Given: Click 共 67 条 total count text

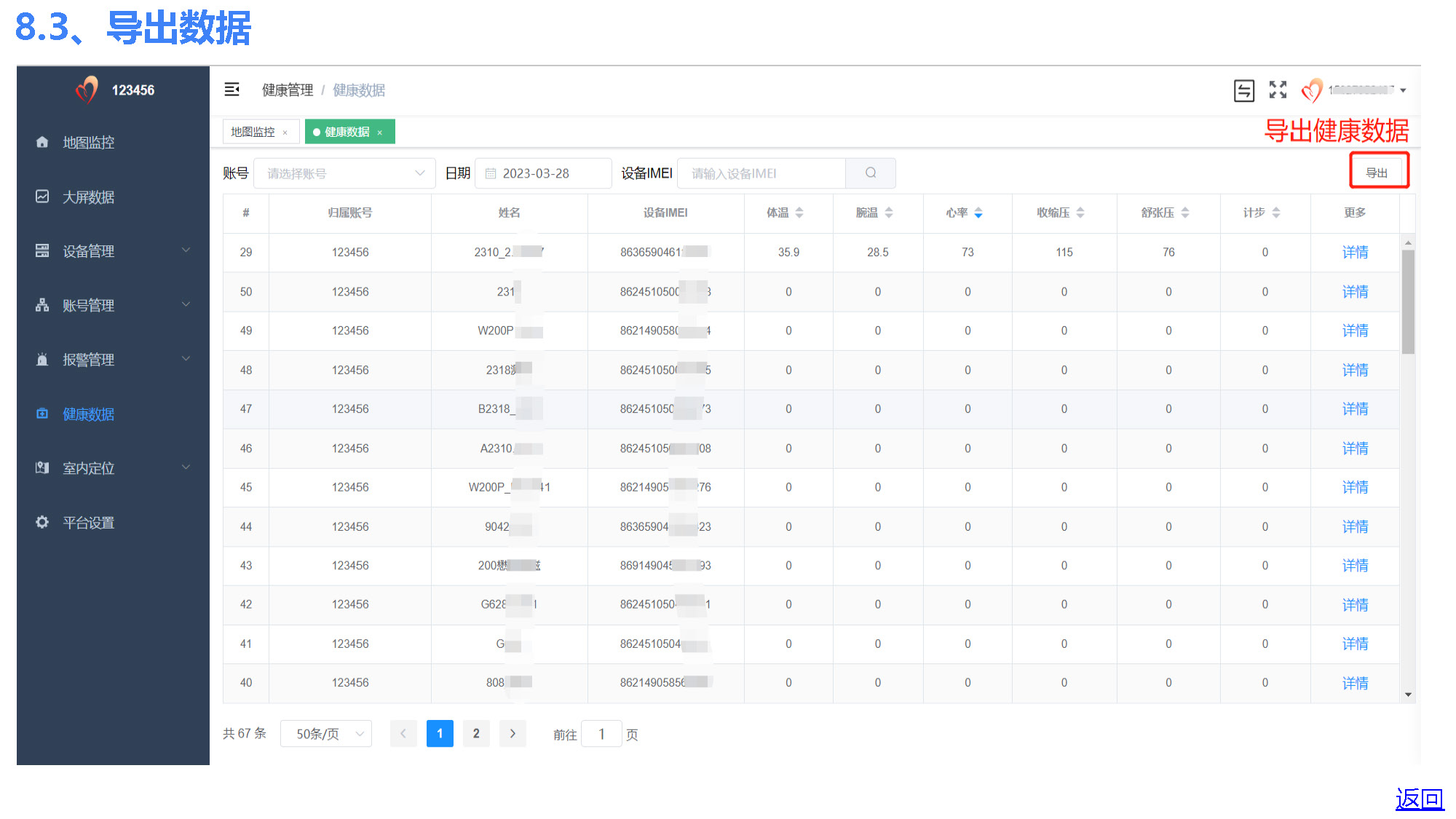Looking at the screenshot, I should click(x=245, y=734).
